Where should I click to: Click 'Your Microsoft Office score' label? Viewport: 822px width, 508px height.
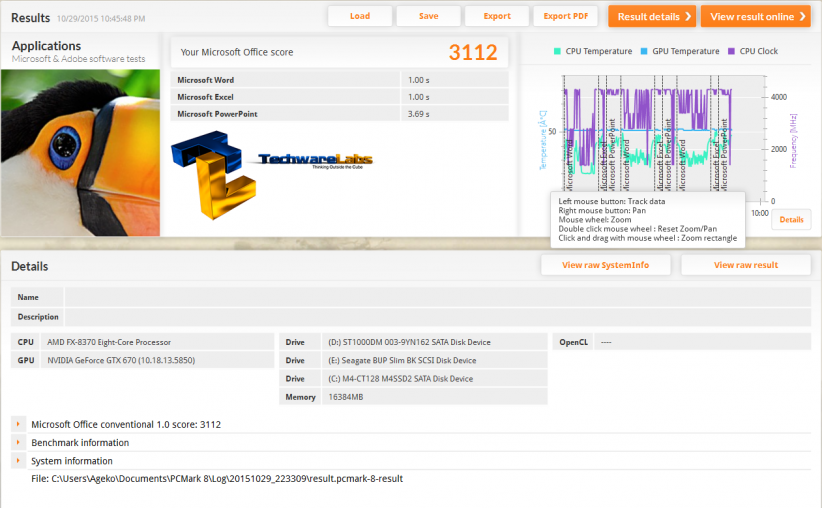point(236,52)
